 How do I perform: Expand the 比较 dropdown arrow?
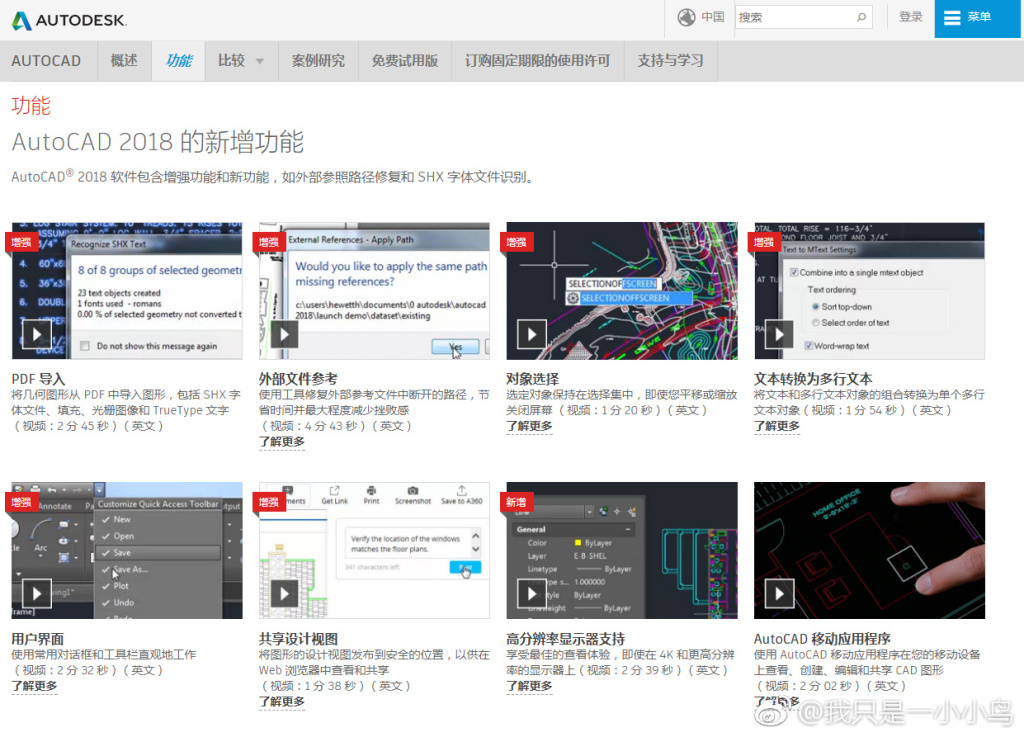click(260, 61)
